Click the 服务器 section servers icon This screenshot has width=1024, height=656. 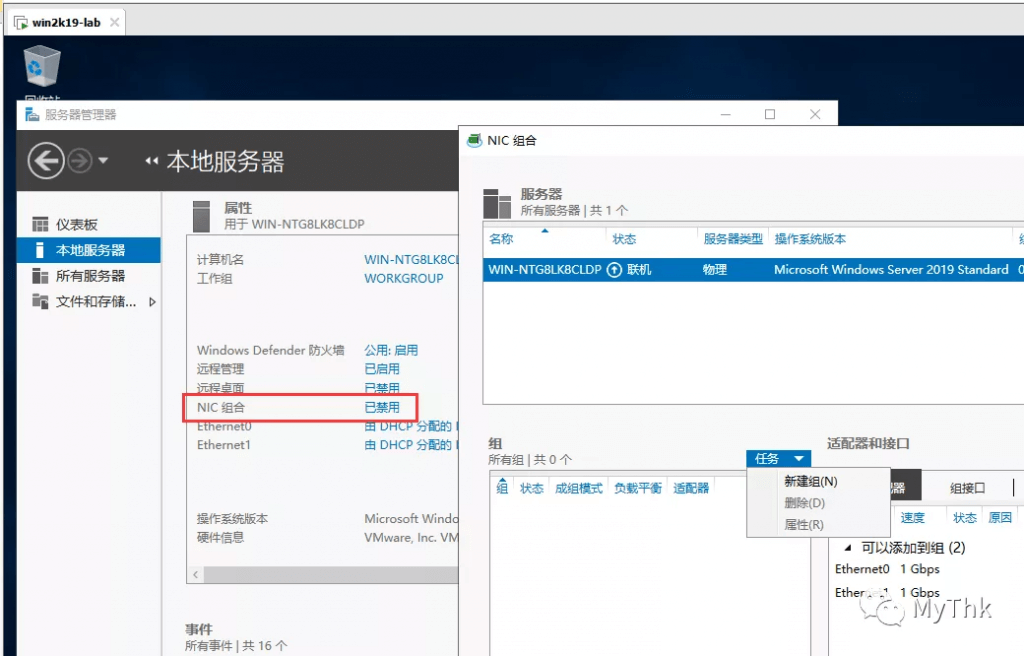pyautogui.click(x=497, y=203)
